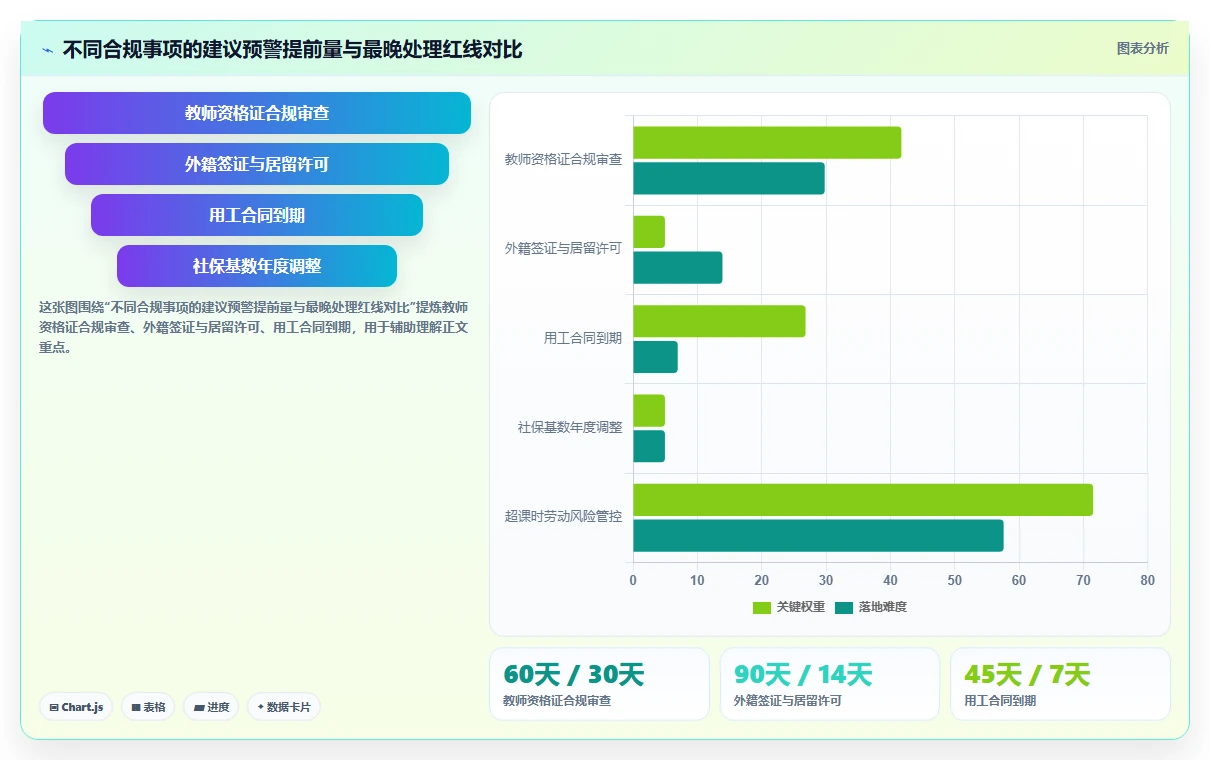Click 关键权重 bar for 用工合同到期
Viewport: 1210px width, 760px height.
pos(719,321)
